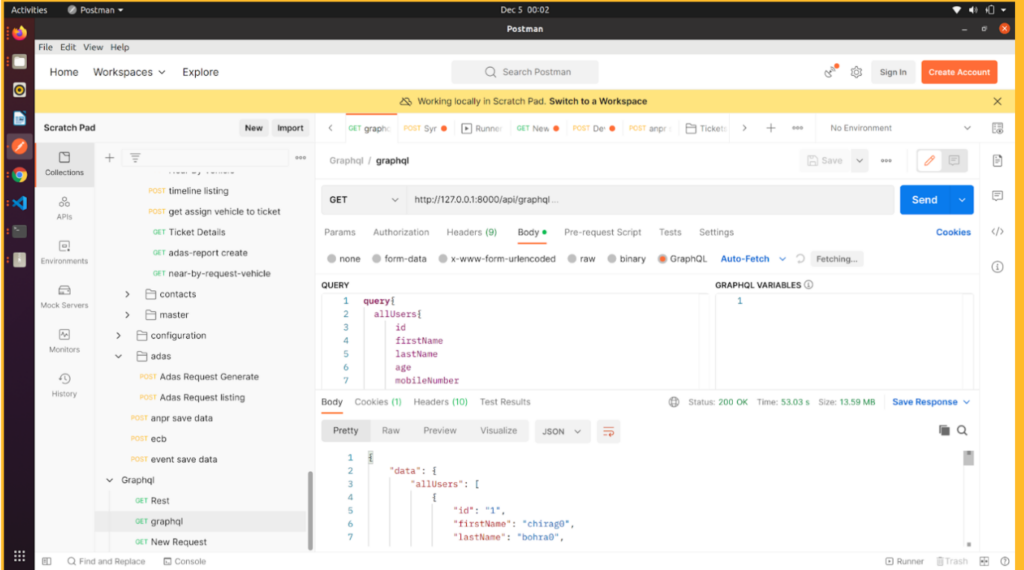The height and width of the screenshot is (570, 1024).
Task: Click the plus icon to create a collection
Action: (110, 157)
